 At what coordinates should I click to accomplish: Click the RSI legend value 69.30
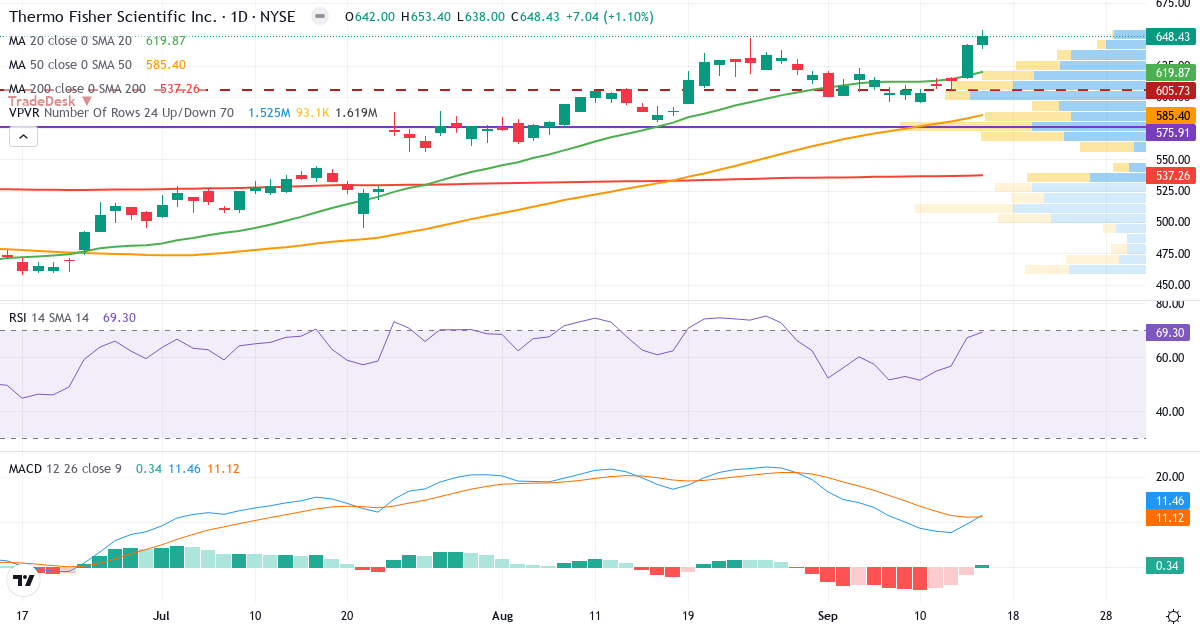(119, 318)
